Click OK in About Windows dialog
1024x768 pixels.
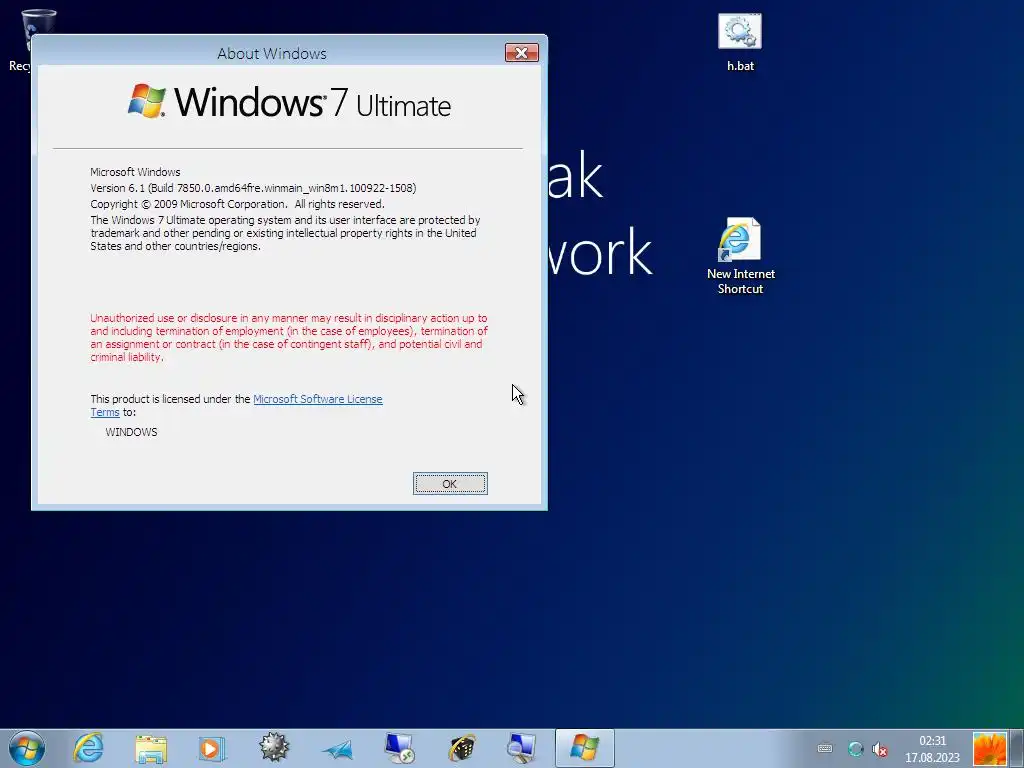[x=450, y=484]
